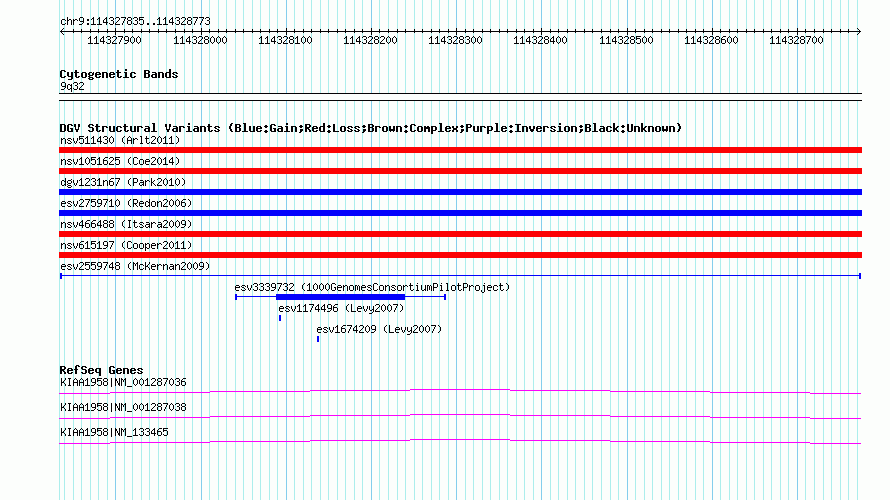Click ruler position 114328500
The height and width of the screenshot is (500, 890).
coord(626,40)
